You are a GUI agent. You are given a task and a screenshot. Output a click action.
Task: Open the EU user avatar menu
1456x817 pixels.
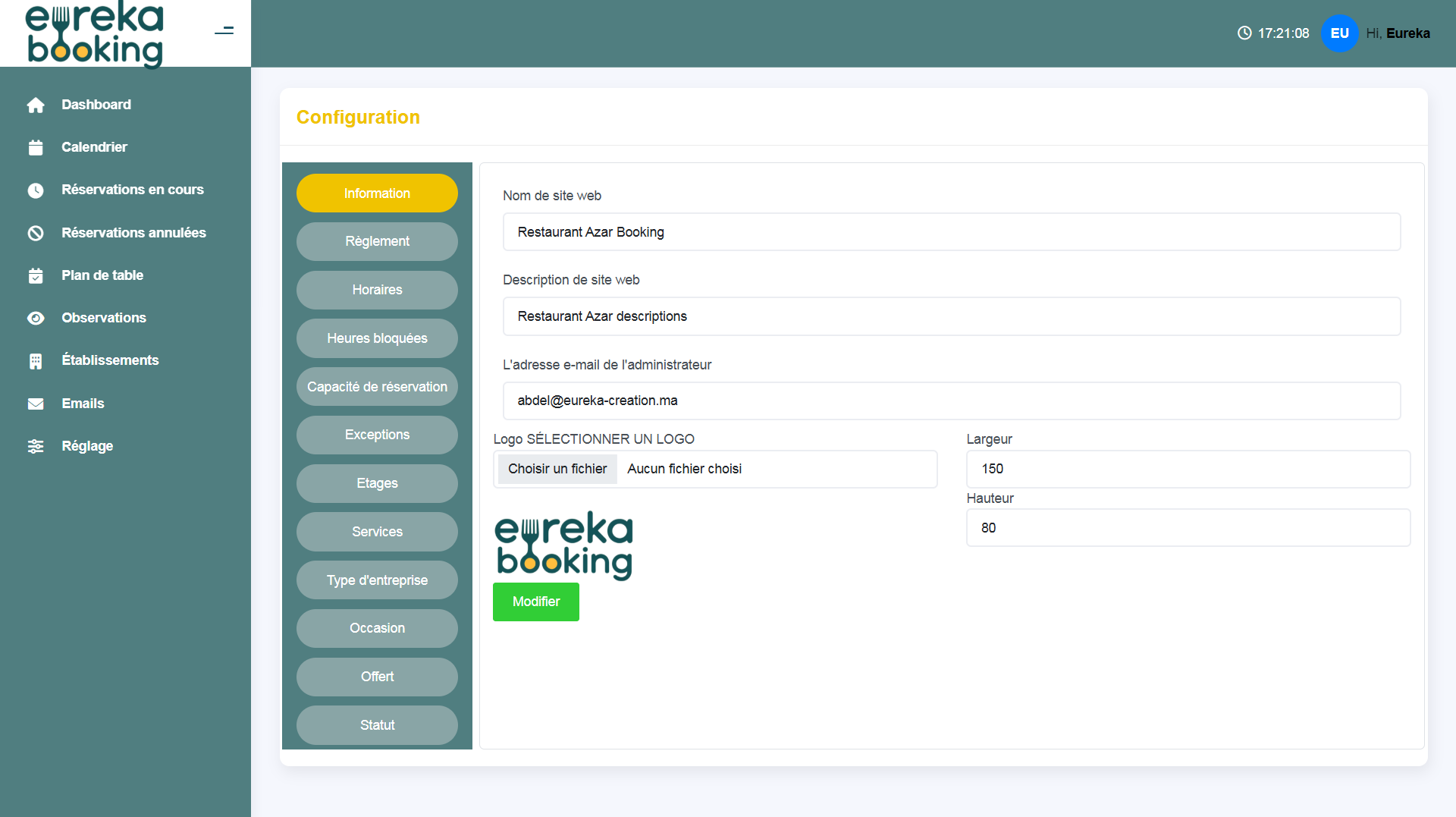1339,33
